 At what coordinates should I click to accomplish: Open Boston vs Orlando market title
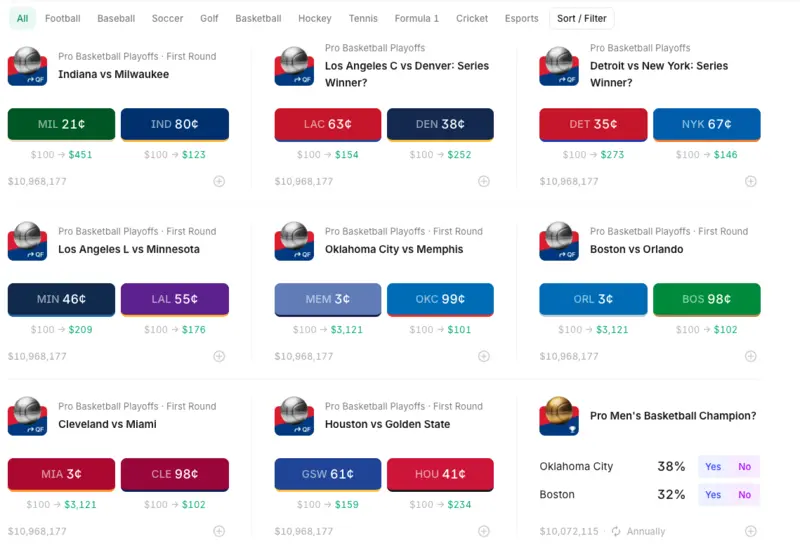(x=636, y=249)
